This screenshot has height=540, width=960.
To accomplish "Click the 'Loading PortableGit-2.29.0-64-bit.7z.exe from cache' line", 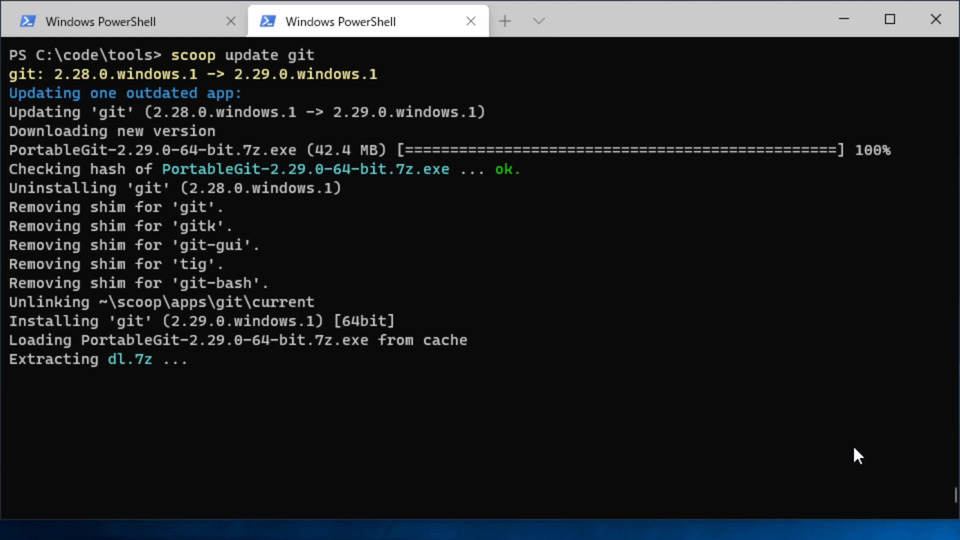I will pos(238,340).
